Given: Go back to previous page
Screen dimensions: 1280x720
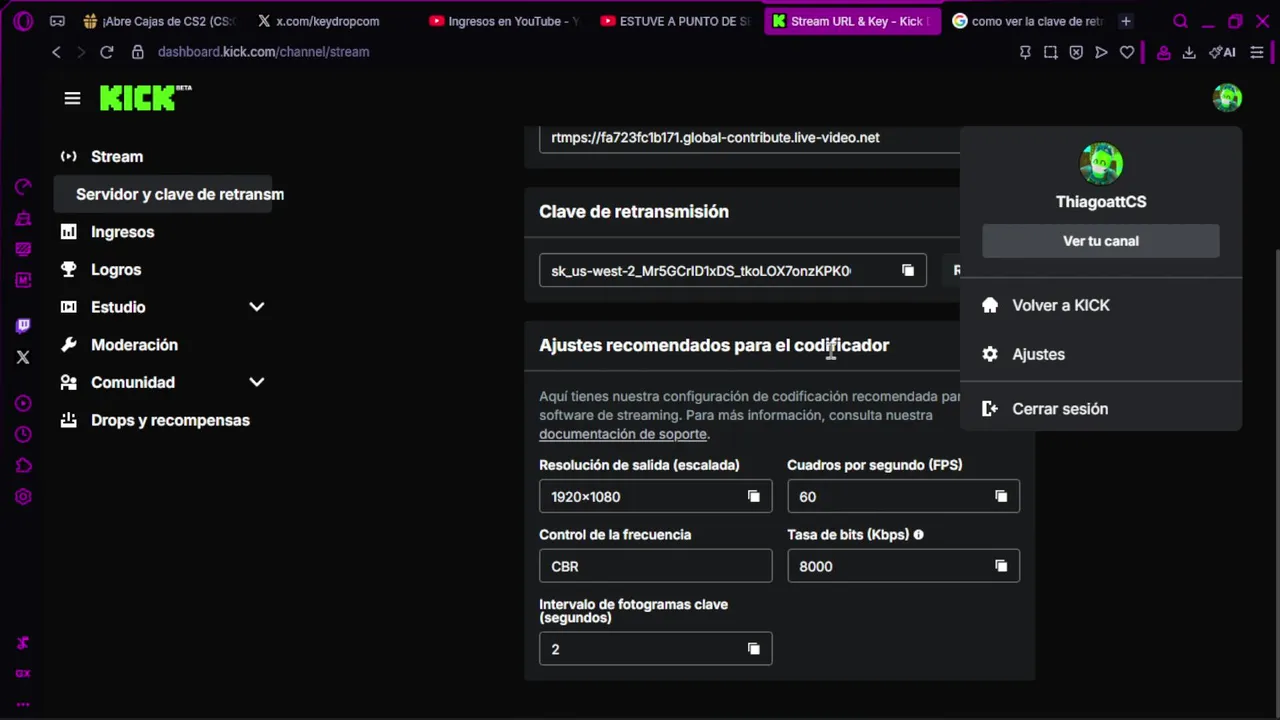Looking at the screenshot, I should pyautogui.click(x=57, y=52).
